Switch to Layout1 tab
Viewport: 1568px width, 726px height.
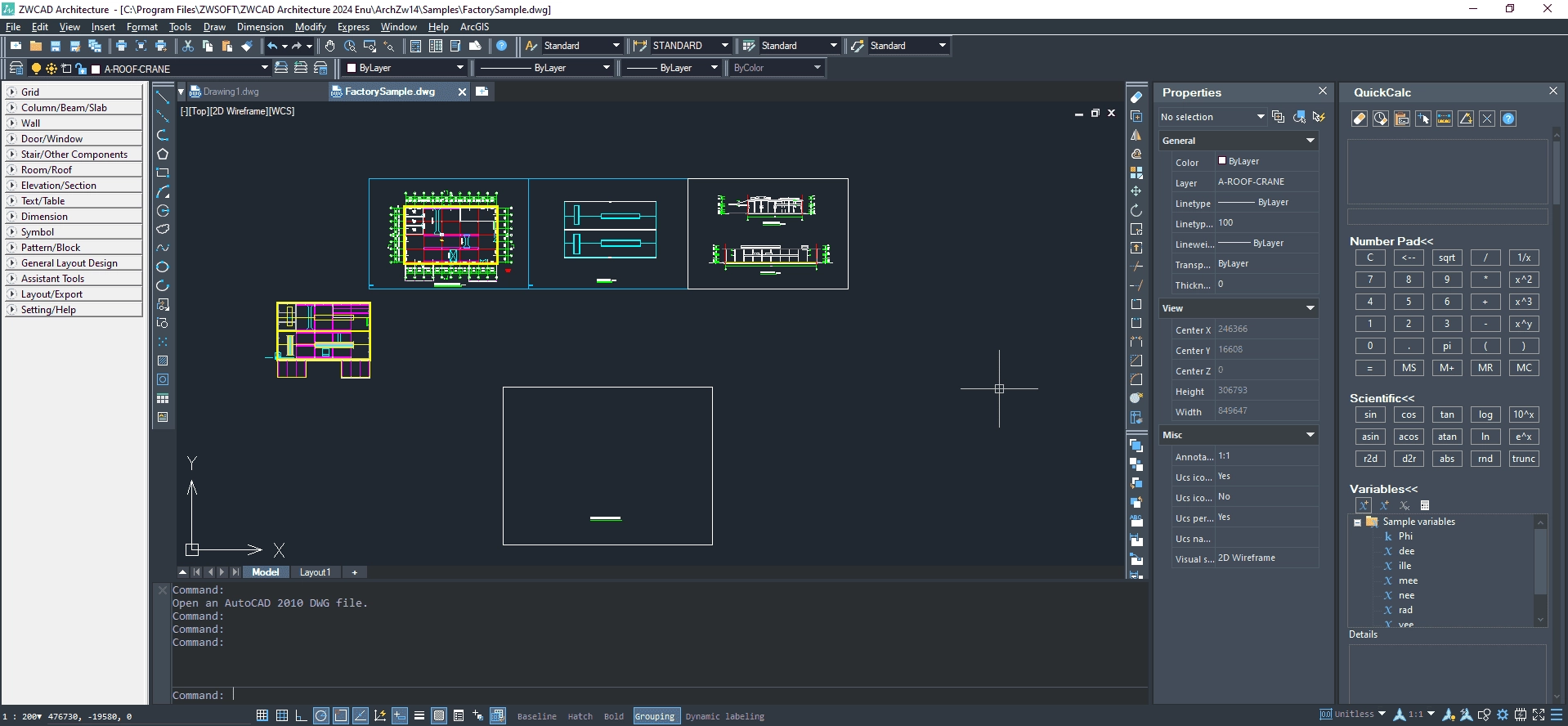coord(315,572)
